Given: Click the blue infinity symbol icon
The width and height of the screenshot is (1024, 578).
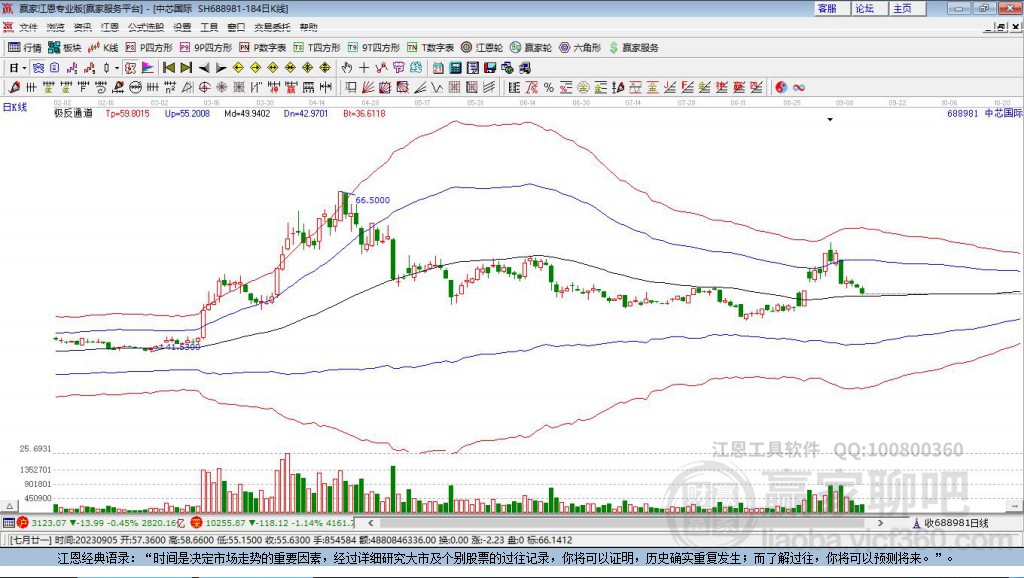Looking at the screenshot, I should 799,87.
